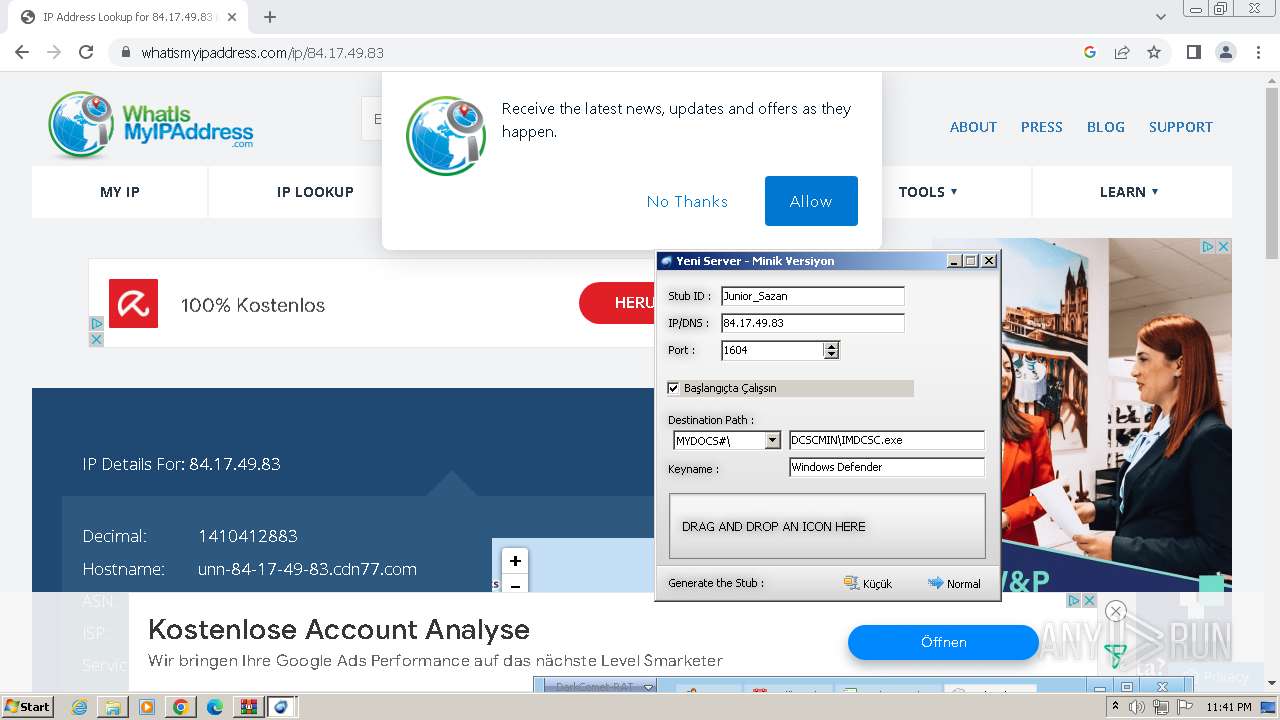Reload the page with the refresh icon
Screen dimensions: 1280x720
pos(86,52)
